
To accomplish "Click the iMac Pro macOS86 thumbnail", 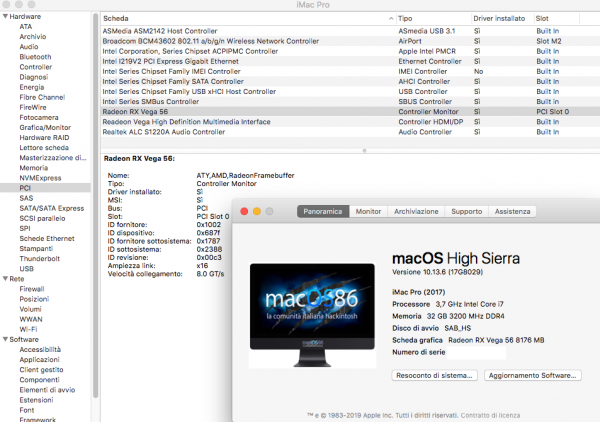I will click(x=312, y=315).
